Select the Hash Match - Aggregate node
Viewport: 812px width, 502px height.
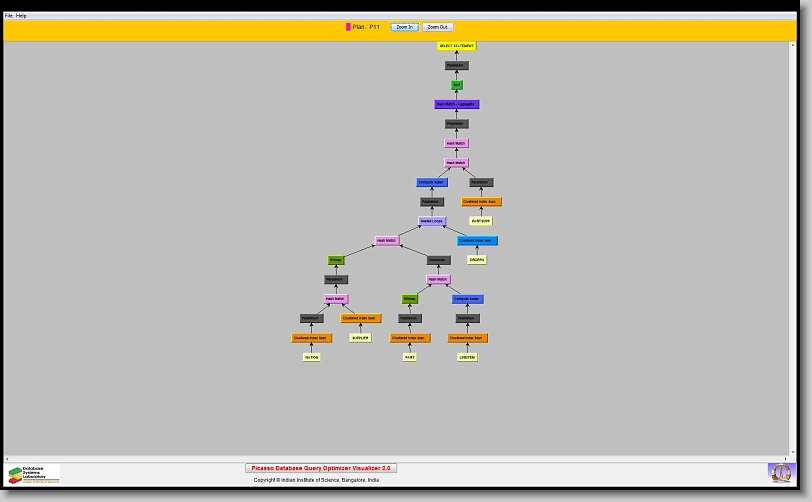click(457, 104)
